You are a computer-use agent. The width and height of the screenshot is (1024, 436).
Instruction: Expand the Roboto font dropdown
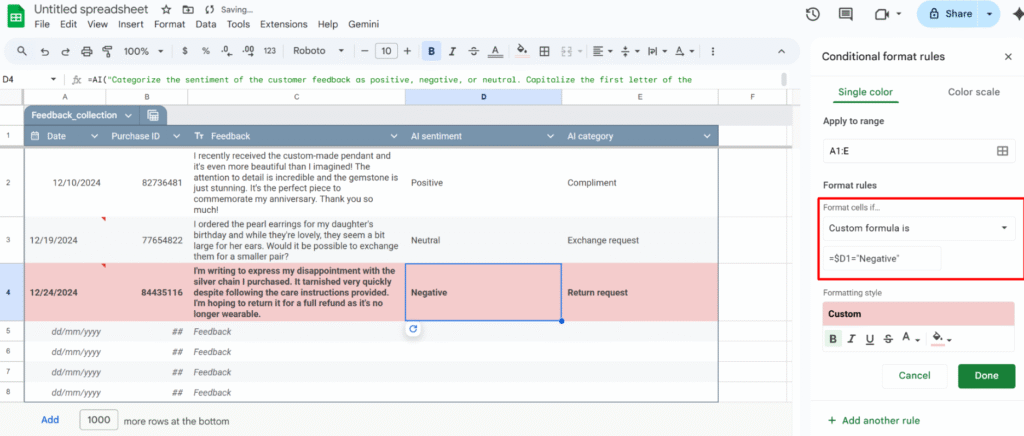[318, 51]
